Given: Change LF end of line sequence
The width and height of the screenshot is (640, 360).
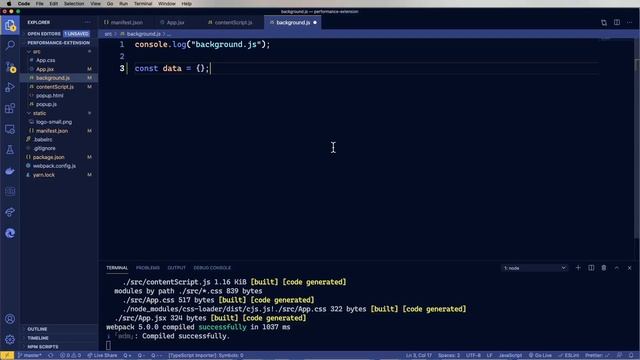Looking at the screenshot, I should click(x=489, y=356).
